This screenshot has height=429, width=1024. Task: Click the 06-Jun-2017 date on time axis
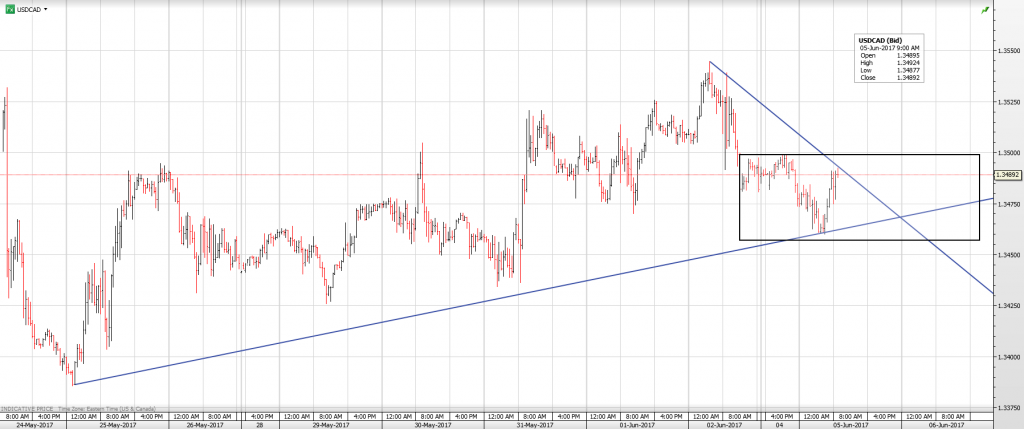pos(944,424)
